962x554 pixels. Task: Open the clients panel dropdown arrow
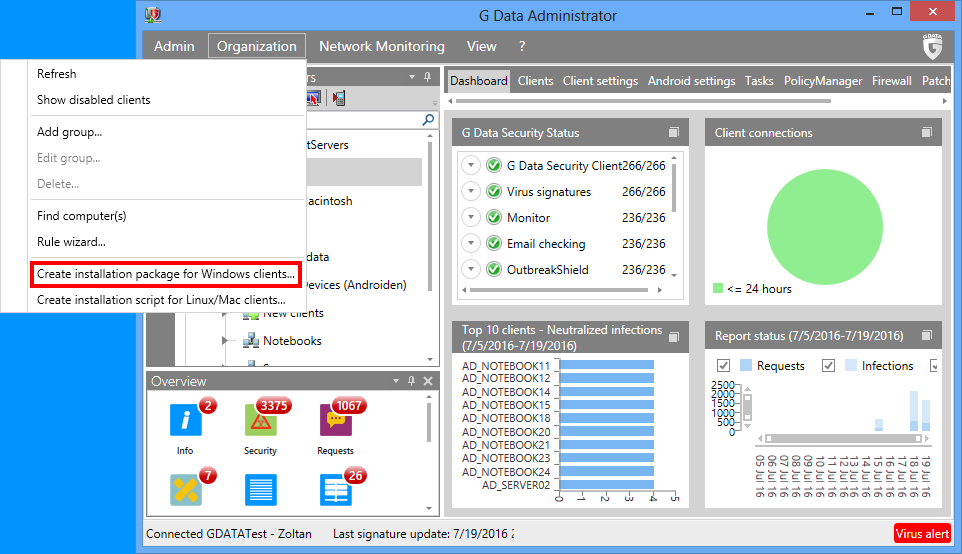[x=412, y=77]
